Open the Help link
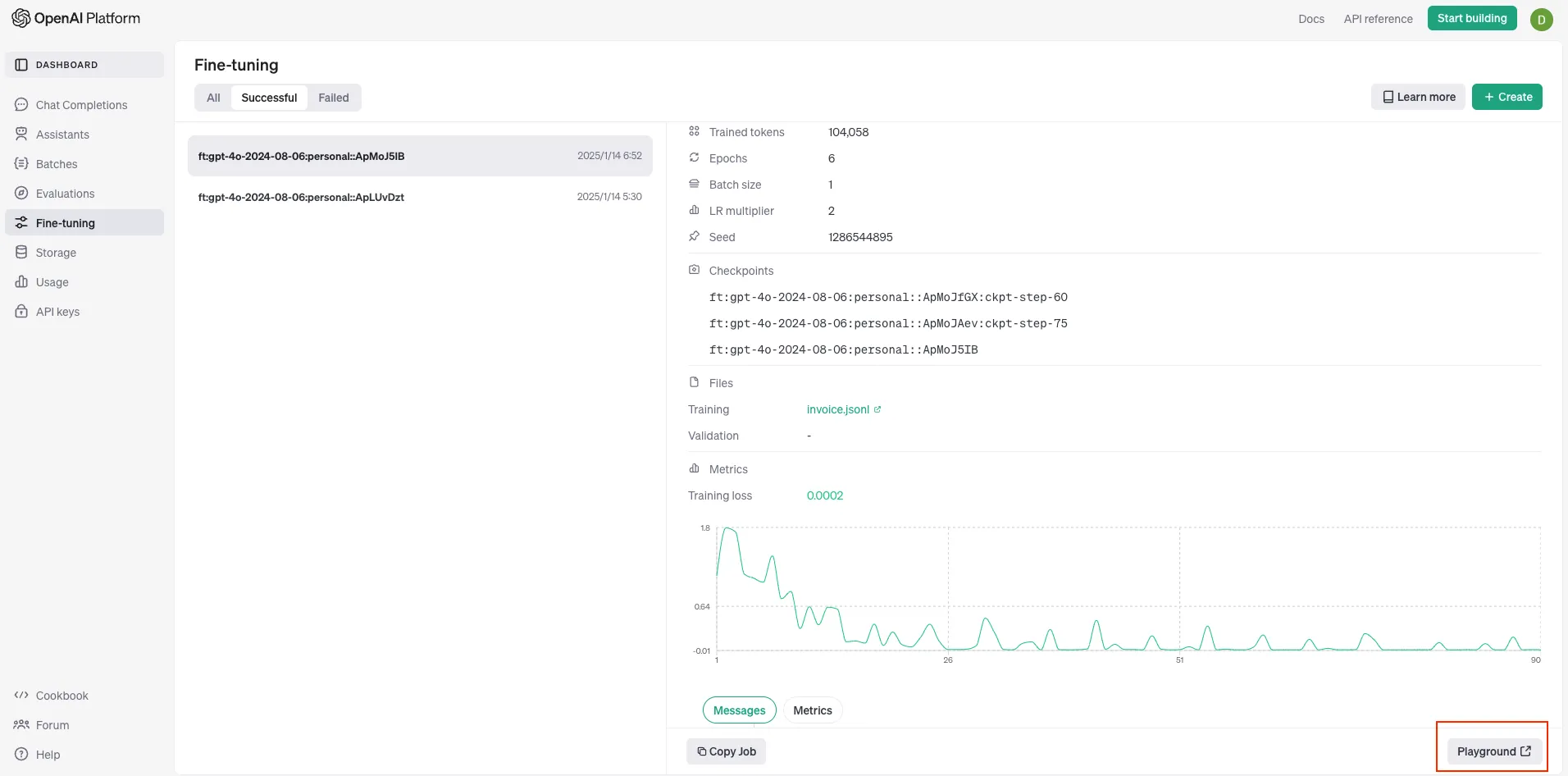The width and height of the screenshot is (1568, 776). click(84, 755)
